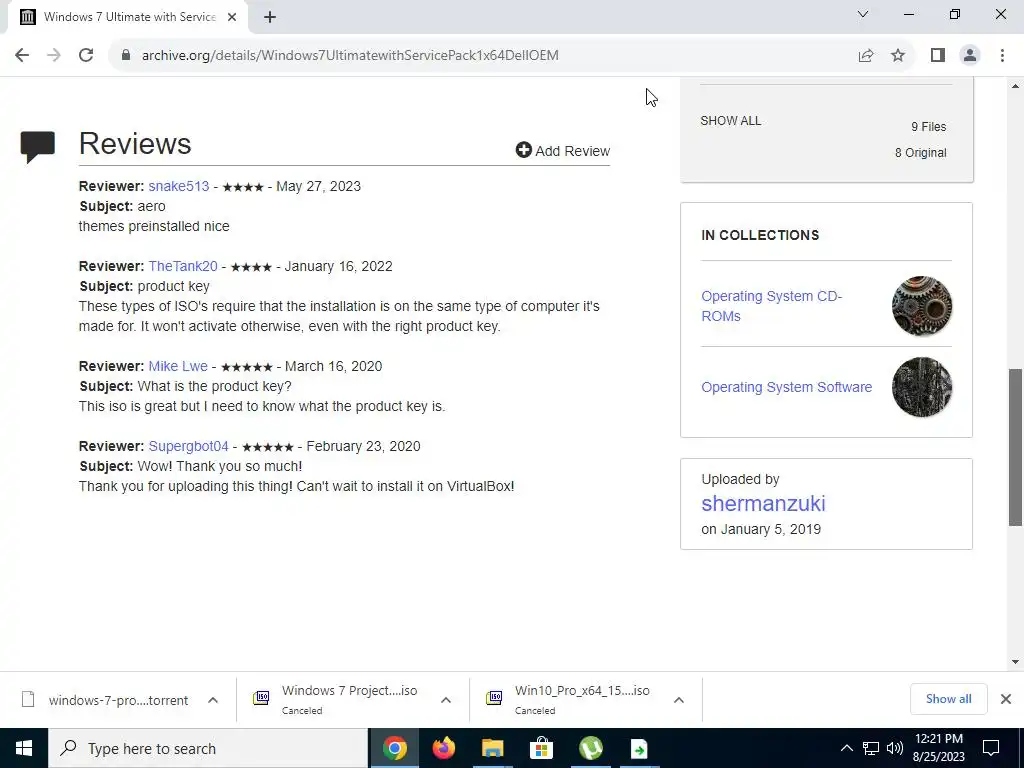
Task: Go back with the browser back arrow
Action: (22, 56)
